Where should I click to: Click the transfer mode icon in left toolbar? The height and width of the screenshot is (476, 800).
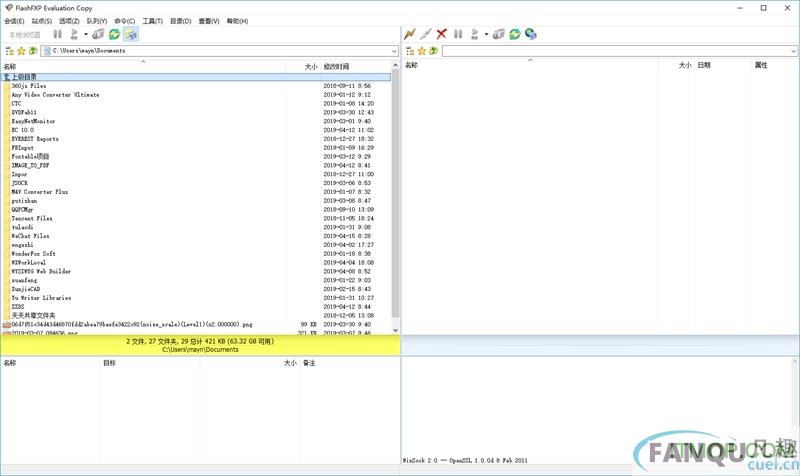(98, 34)
